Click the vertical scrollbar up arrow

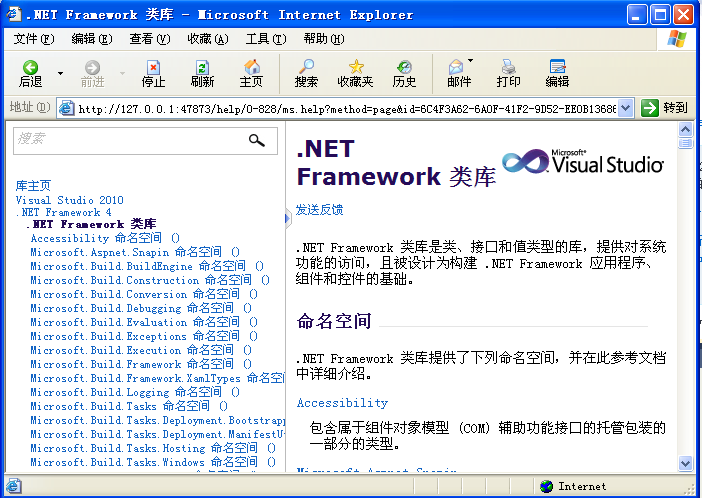pos(685,130)
